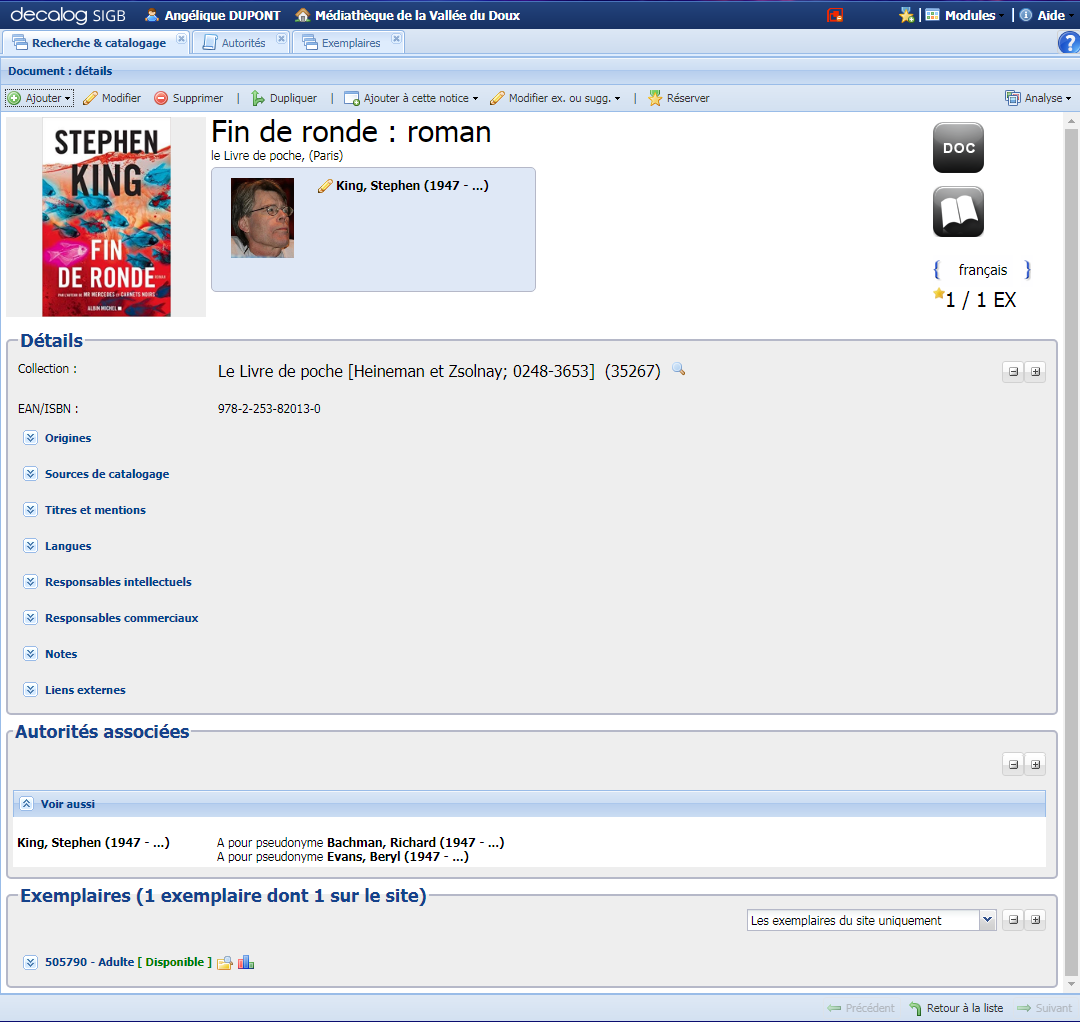The image size is (1080, 1022).
Task: Click the magnifier icon next to collection
Action: [678, 370]
